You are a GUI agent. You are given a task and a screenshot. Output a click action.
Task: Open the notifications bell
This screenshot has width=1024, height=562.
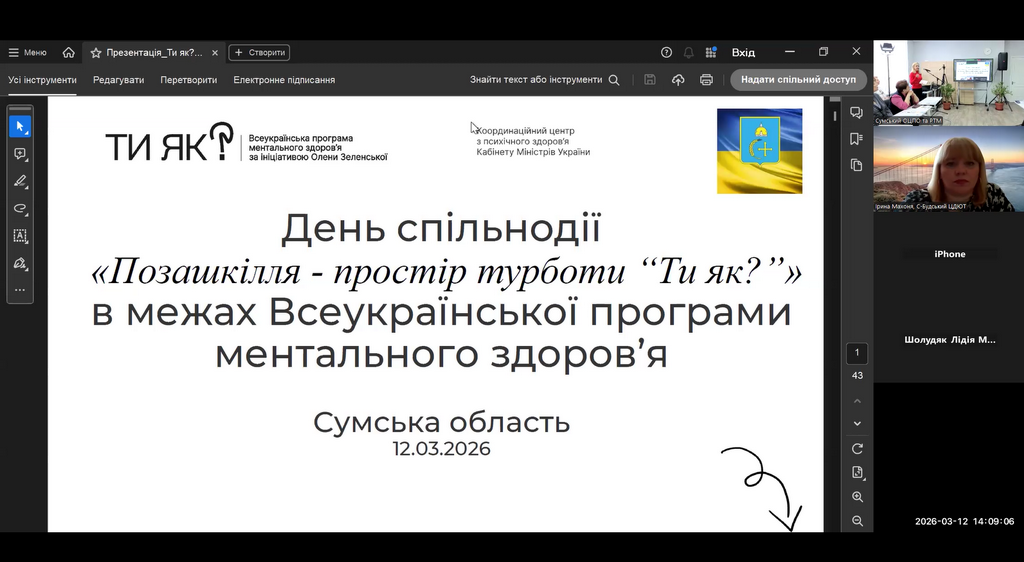pyautogui.click(x=688, y=52)
